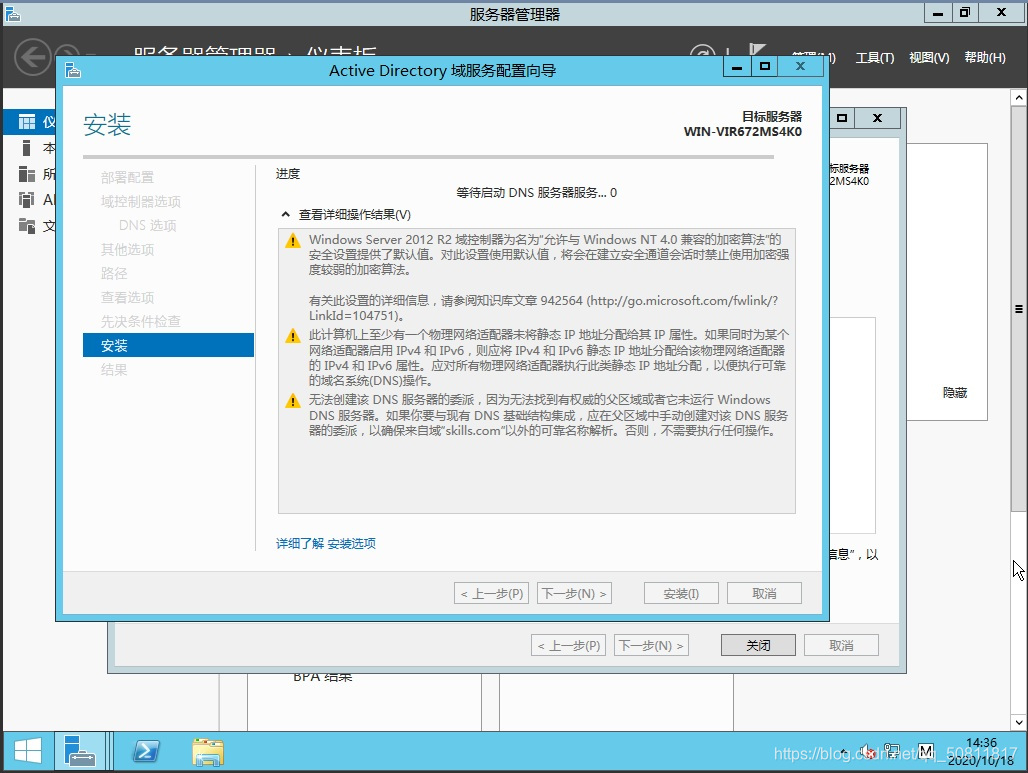This screenshot has width=1028, height=773.
Task: Select the 先决条件检查 wizard step
Action: [x=140, y=321]
